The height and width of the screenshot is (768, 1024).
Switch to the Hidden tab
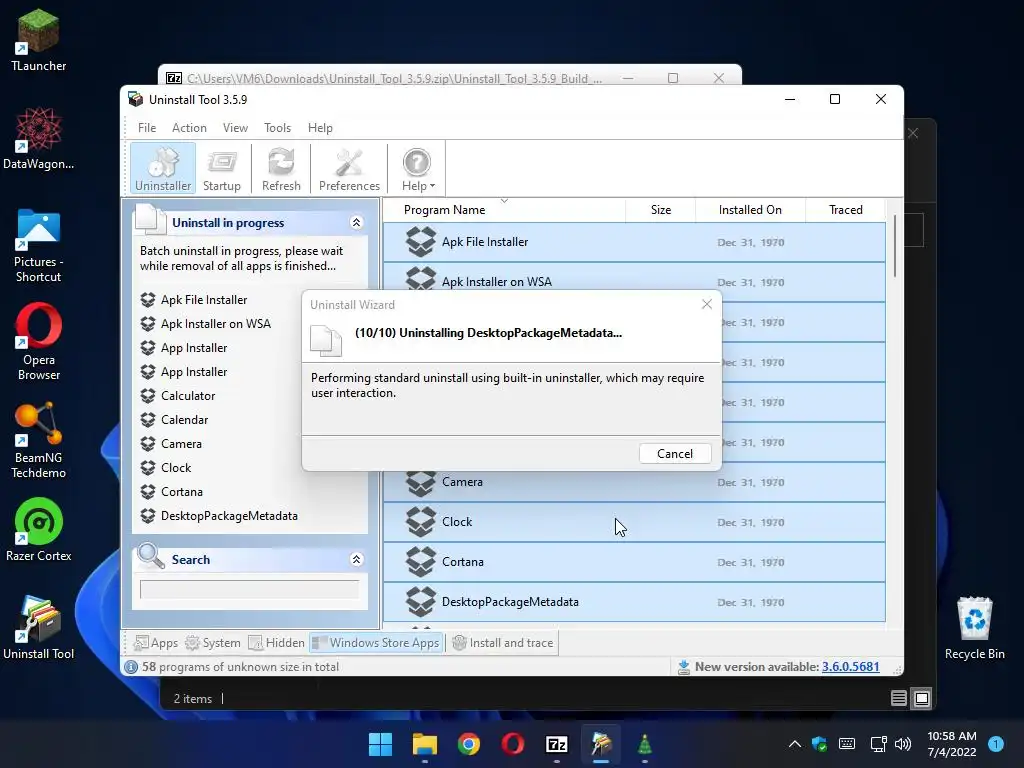pyautogui.click(x=276, y=643)
